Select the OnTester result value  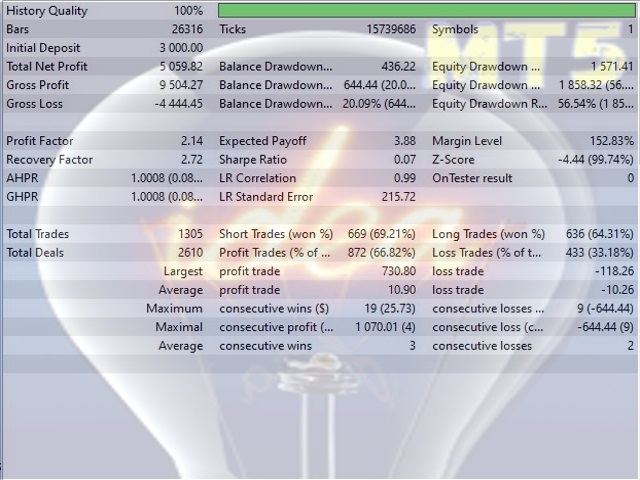coord(629,178)
